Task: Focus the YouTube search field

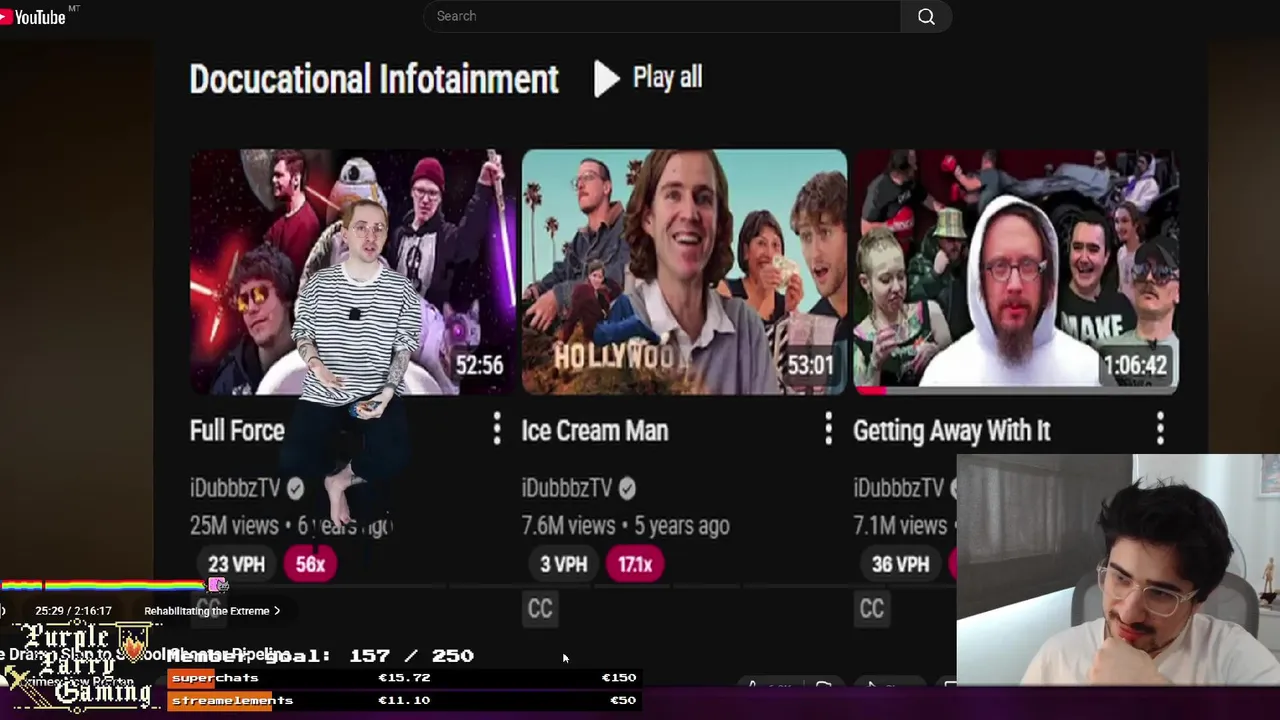Action: point(662,16)
